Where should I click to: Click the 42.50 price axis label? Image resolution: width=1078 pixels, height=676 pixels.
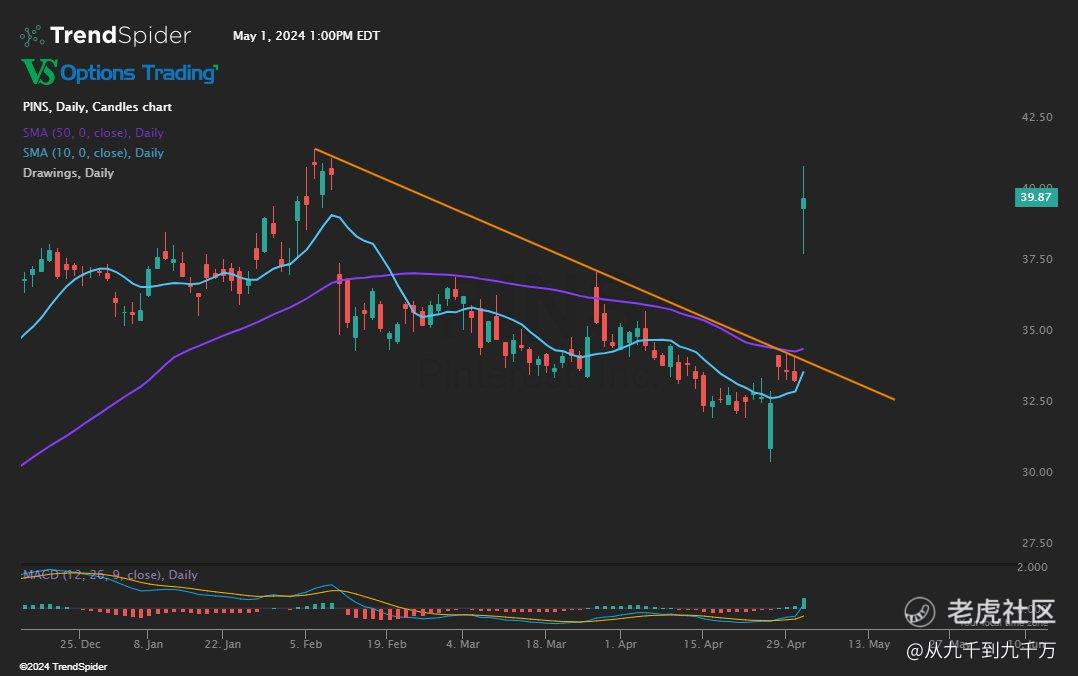pyautogui.click(x=1037, y=117)
